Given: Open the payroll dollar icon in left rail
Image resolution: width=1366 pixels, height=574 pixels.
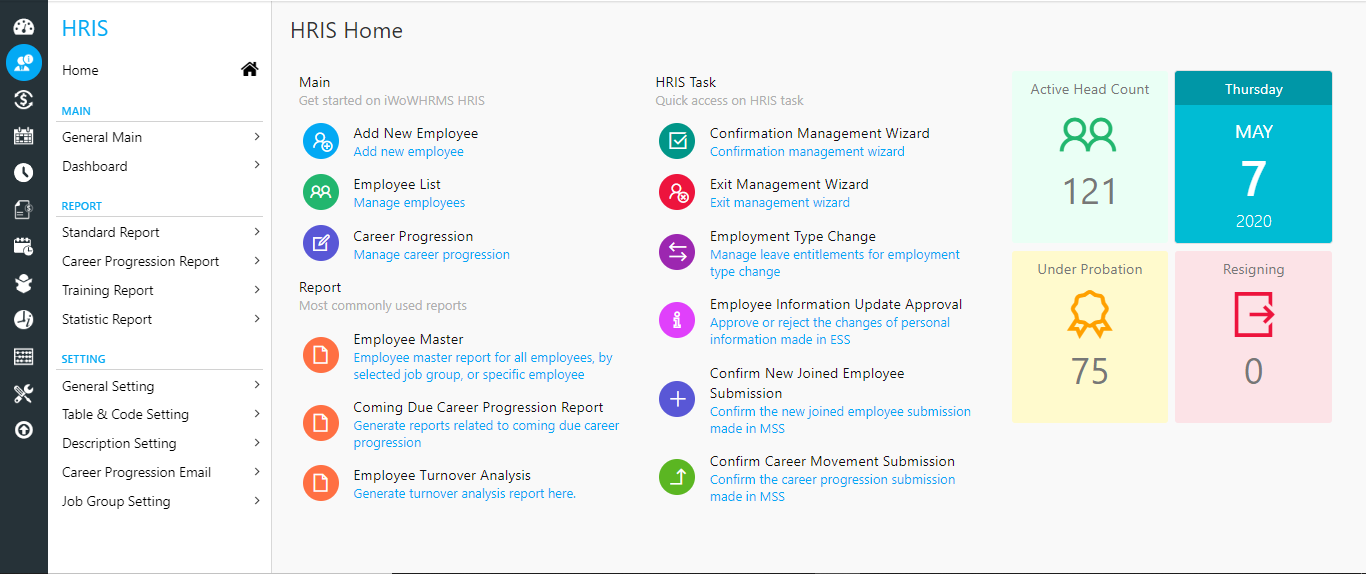Looking at the screenshot, I should tap(24, 99).
